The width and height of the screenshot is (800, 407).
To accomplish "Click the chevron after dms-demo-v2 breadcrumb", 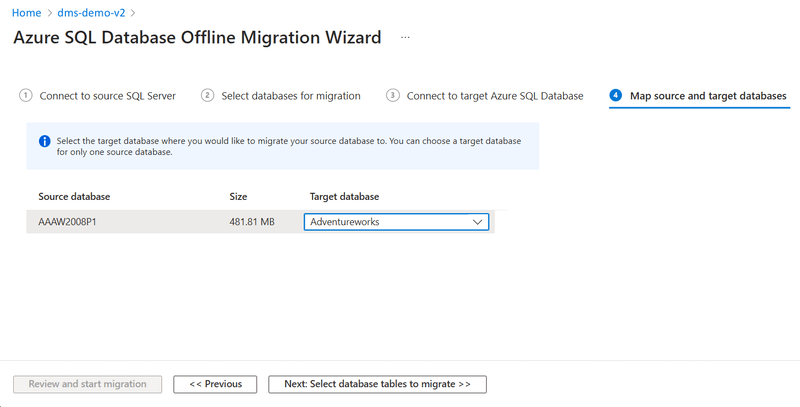I will 133,13.
